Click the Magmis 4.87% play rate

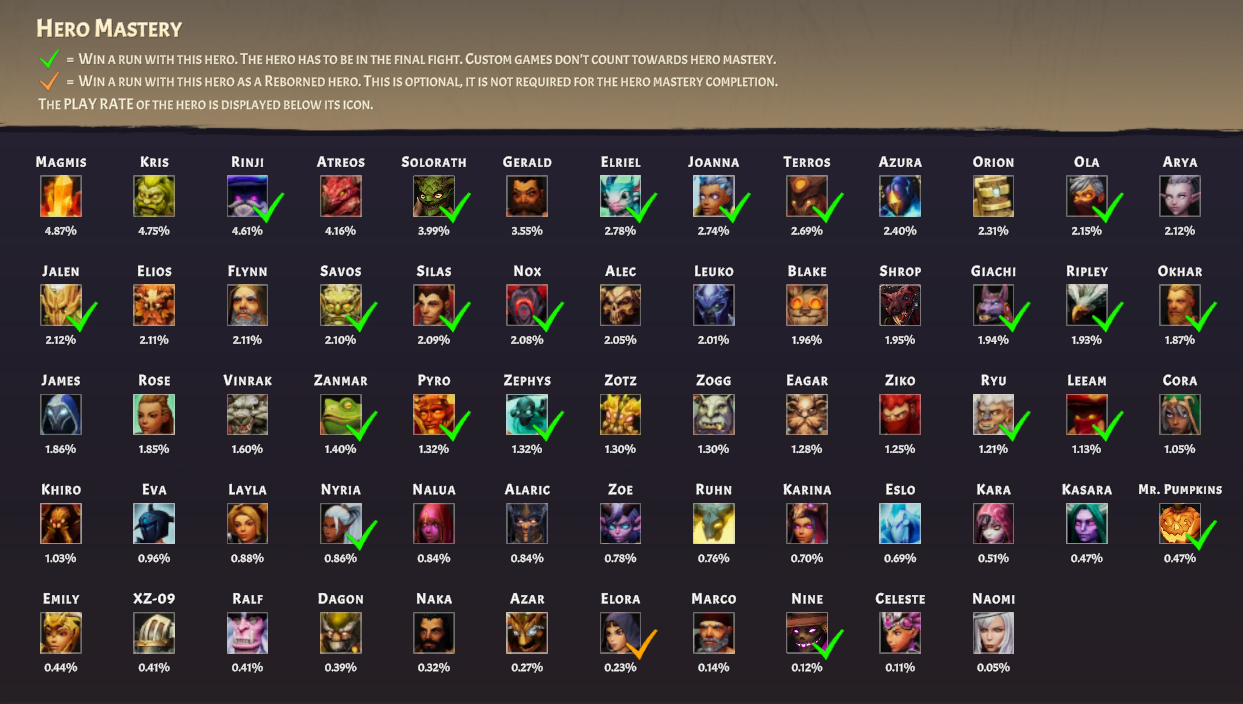tap(61, 231)
